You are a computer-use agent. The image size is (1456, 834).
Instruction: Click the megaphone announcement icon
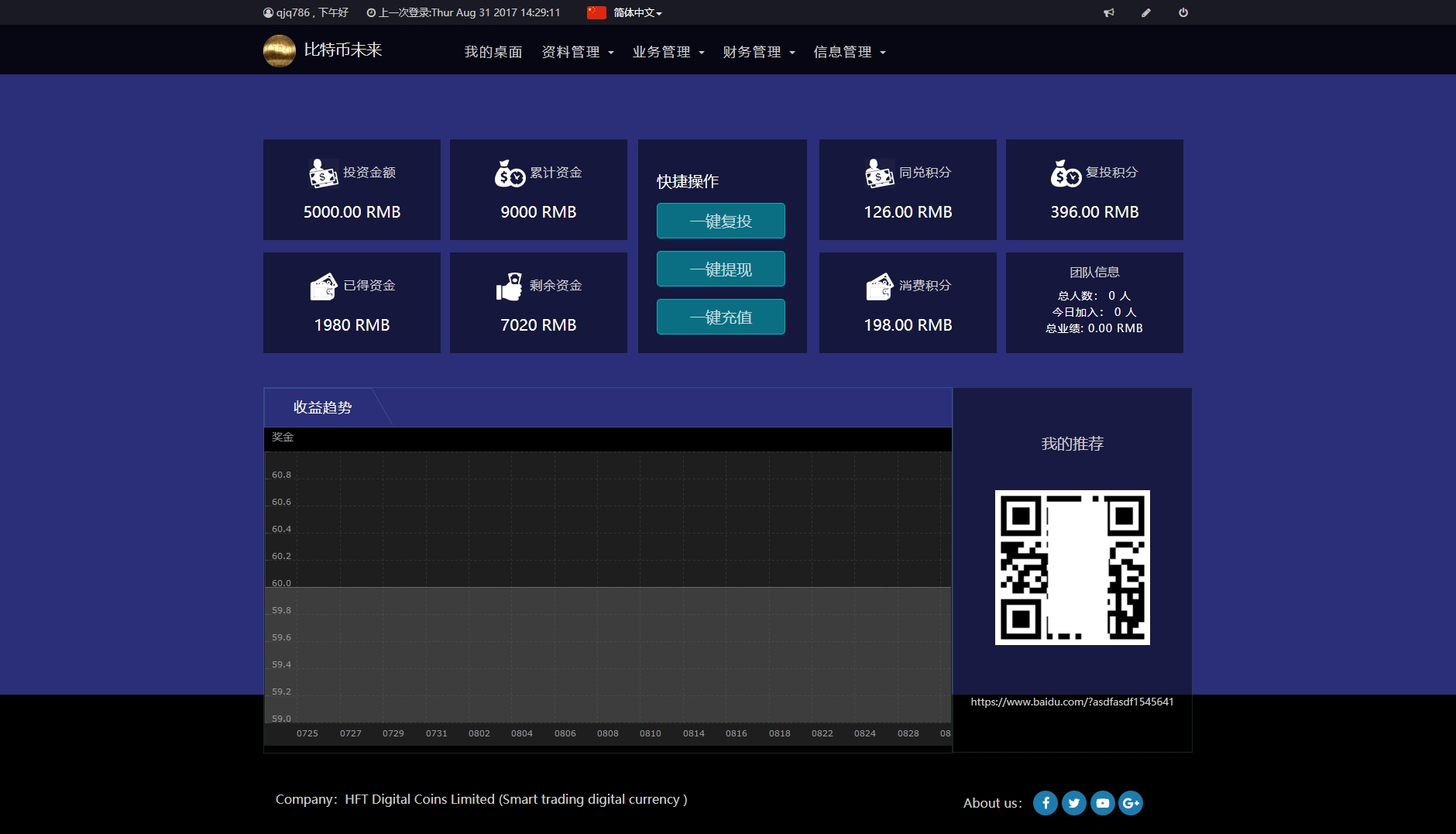pyautogui.click(x=1109, y=12)
